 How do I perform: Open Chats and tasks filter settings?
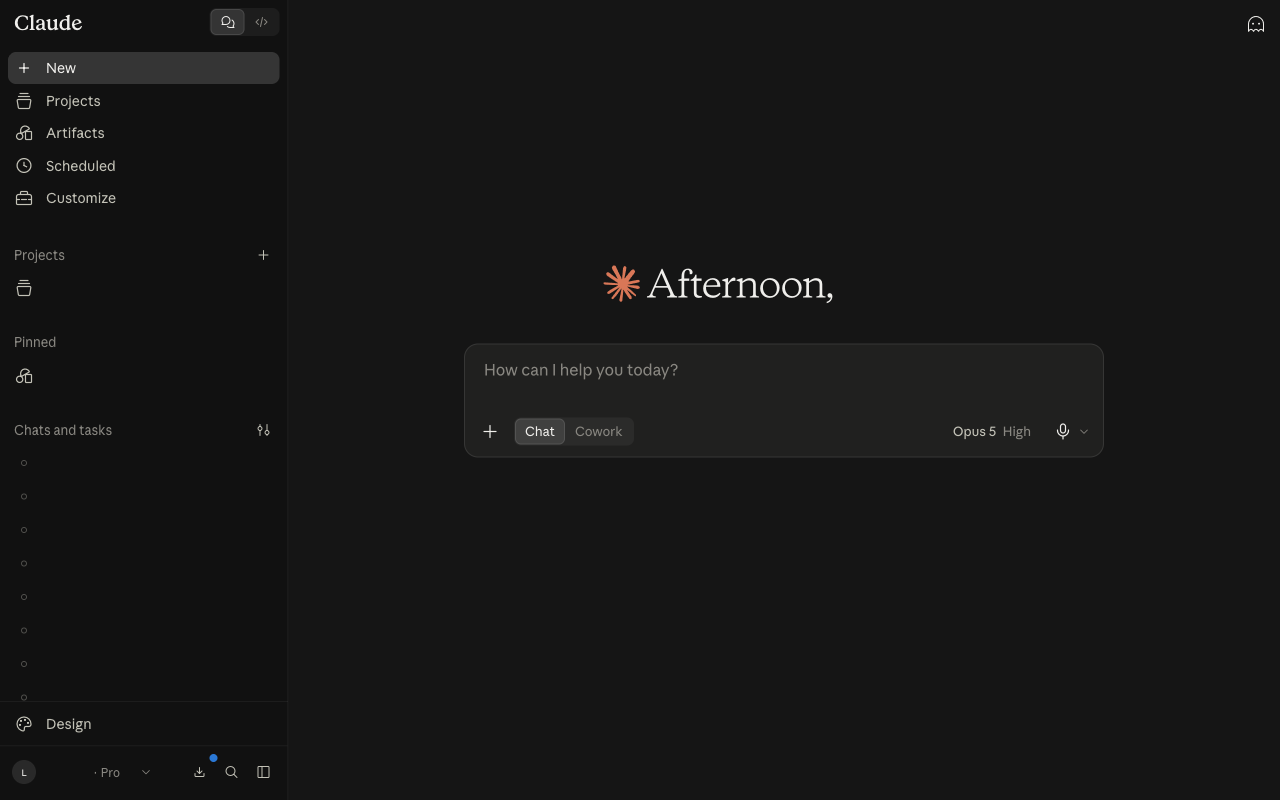click(x=263, y=430)
